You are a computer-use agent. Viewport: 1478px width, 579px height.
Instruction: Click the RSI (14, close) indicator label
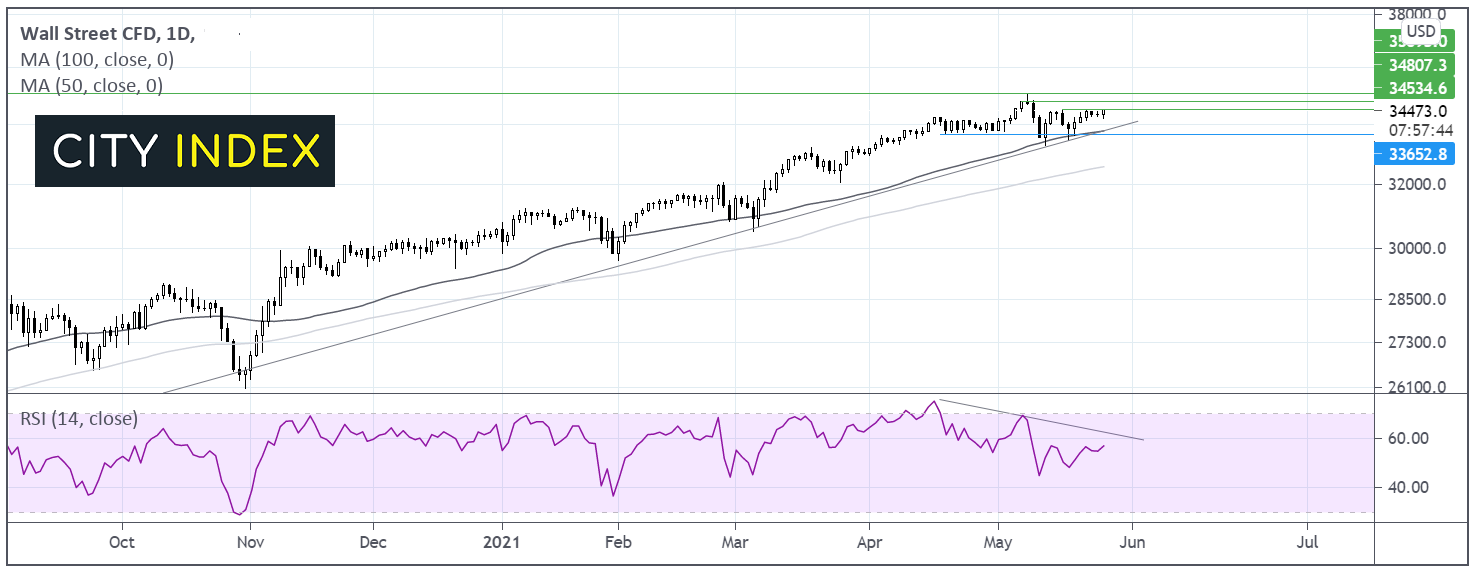tap(79, 418)
